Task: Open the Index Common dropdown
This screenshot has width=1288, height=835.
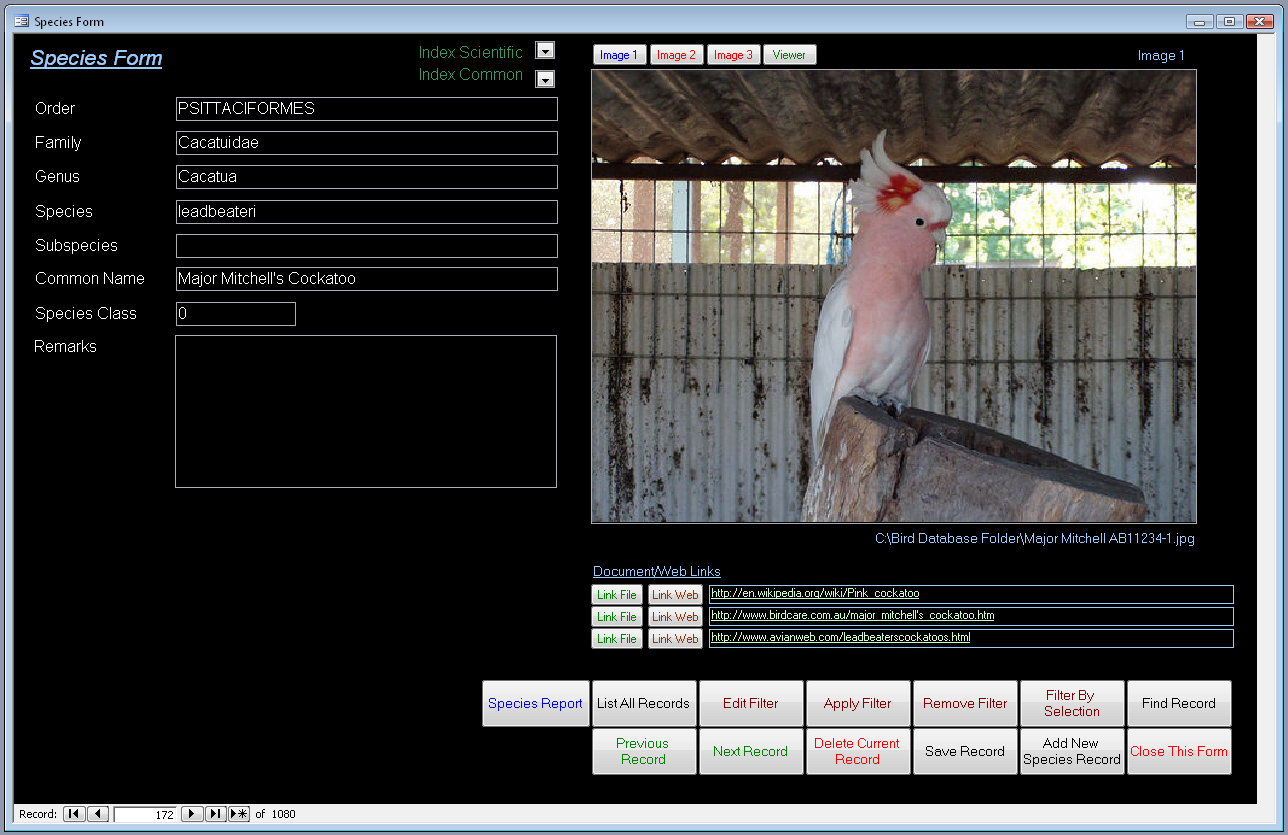Action: point(545,78)
